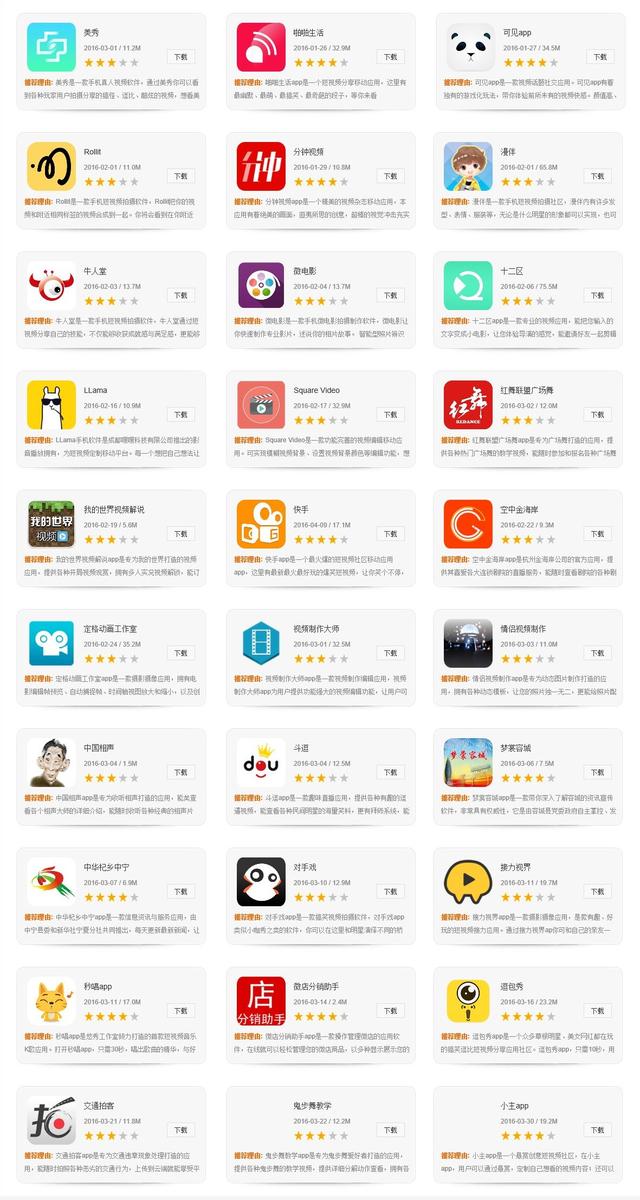Select the 对手戏 black penguin icon
Viewport: 640px width, 1200px height.
point(261,882)
